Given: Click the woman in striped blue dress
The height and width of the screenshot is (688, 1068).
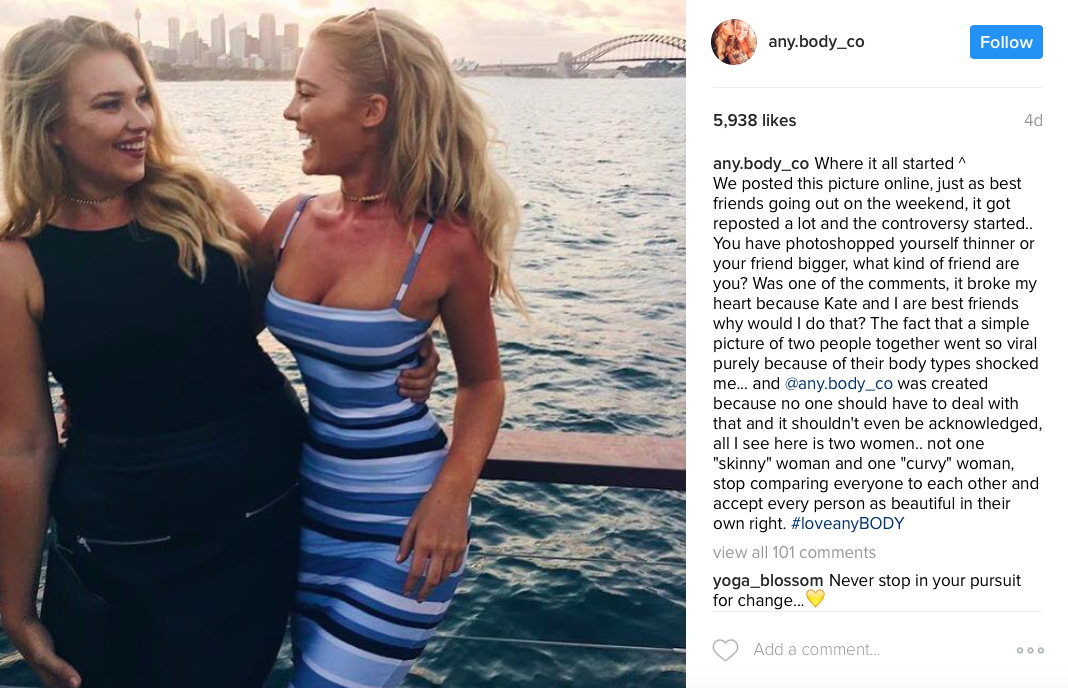Looking at the screenshot, I should (x=381, y=354).
